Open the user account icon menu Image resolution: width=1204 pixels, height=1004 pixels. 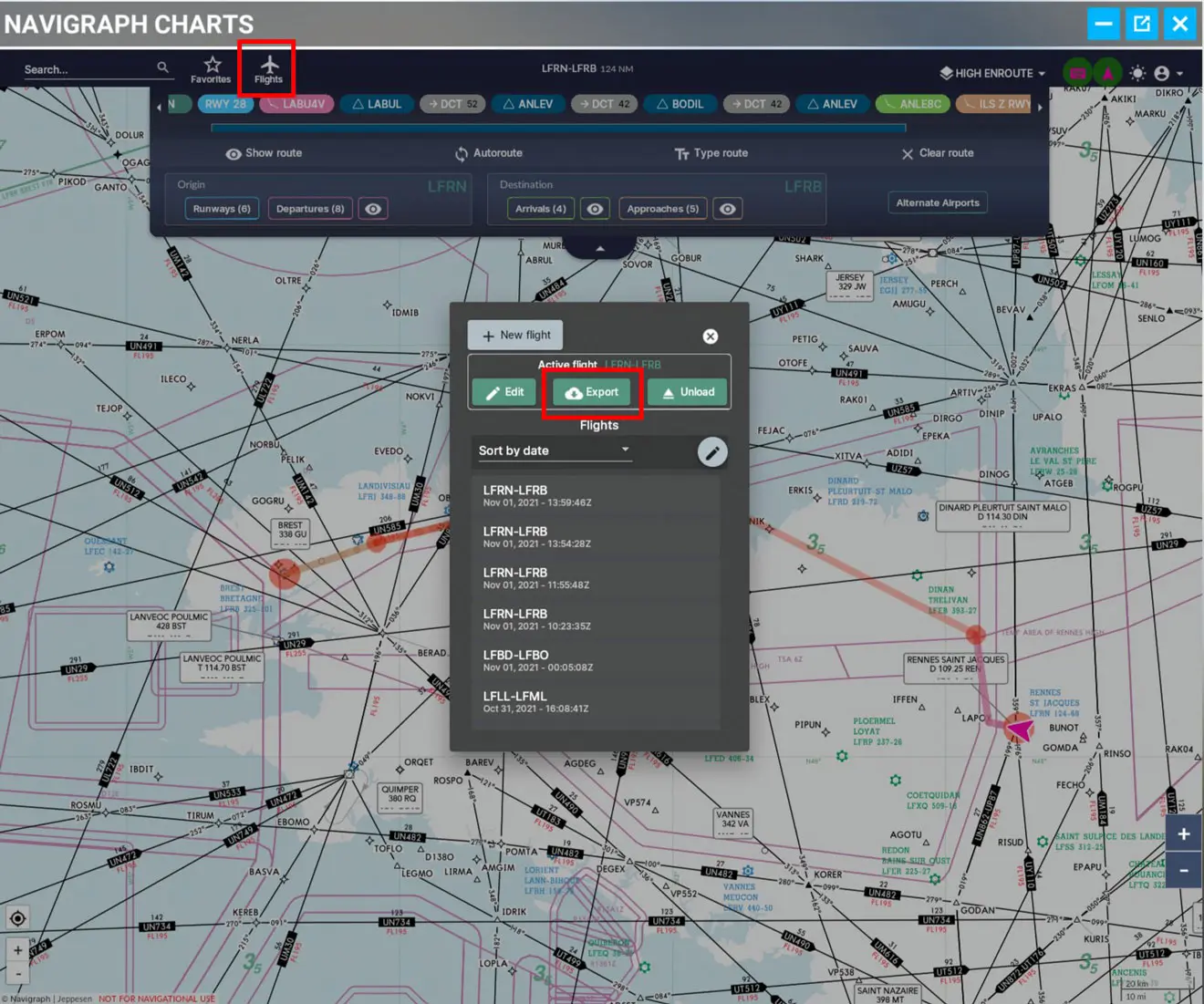[1161, 73]
